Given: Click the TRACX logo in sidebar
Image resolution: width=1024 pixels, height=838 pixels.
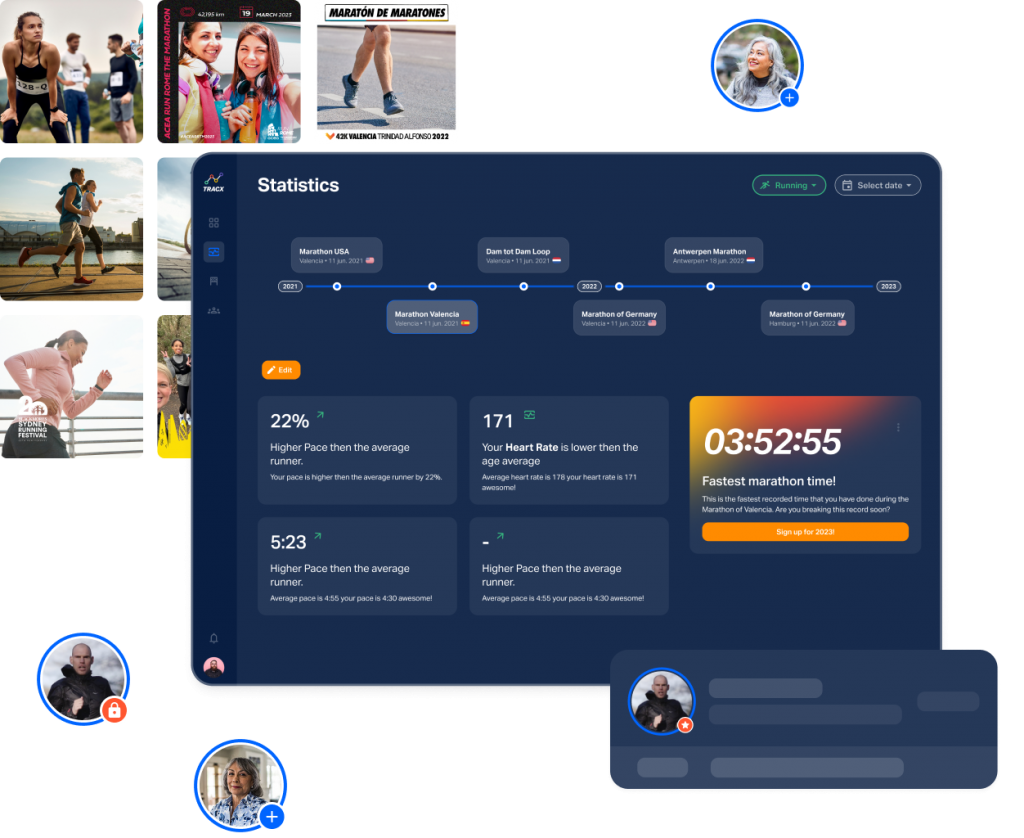Looking at the screenshot, I should pos(214,182).
